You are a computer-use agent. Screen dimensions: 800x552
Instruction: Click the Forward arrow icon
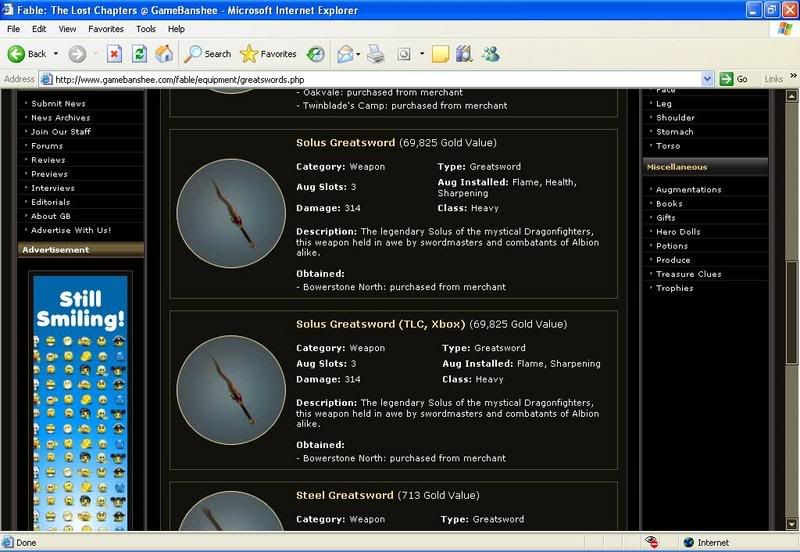[x=78, y=54]
